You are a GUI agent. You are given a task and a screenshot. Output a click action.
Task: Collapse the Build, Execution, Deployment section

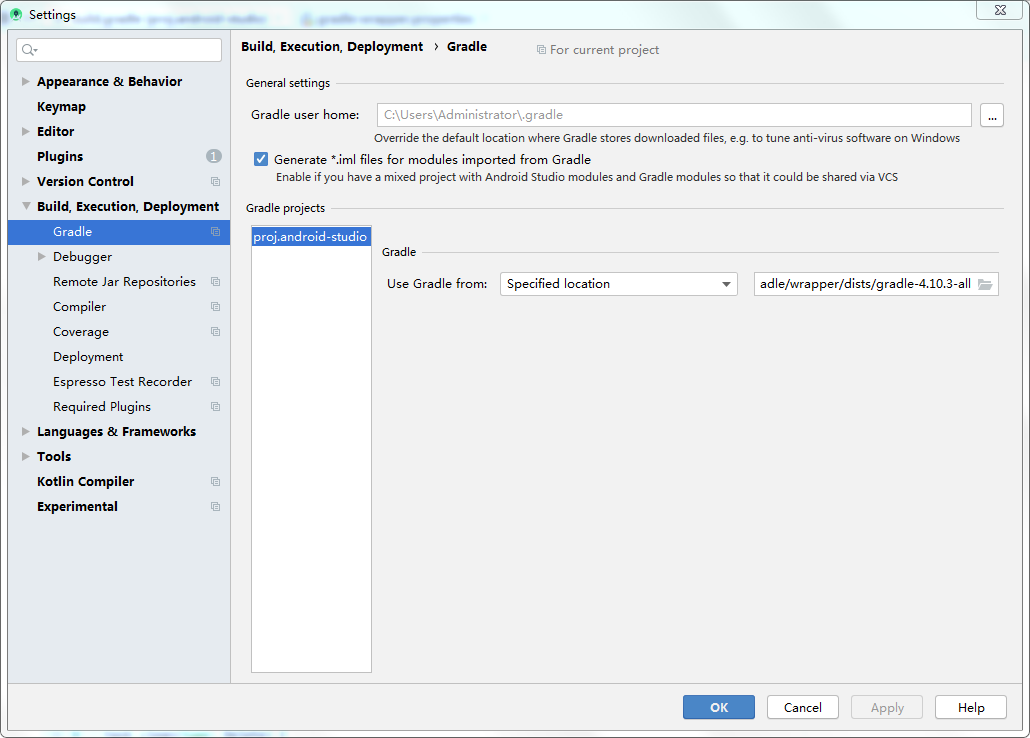(x=26, y=207)
